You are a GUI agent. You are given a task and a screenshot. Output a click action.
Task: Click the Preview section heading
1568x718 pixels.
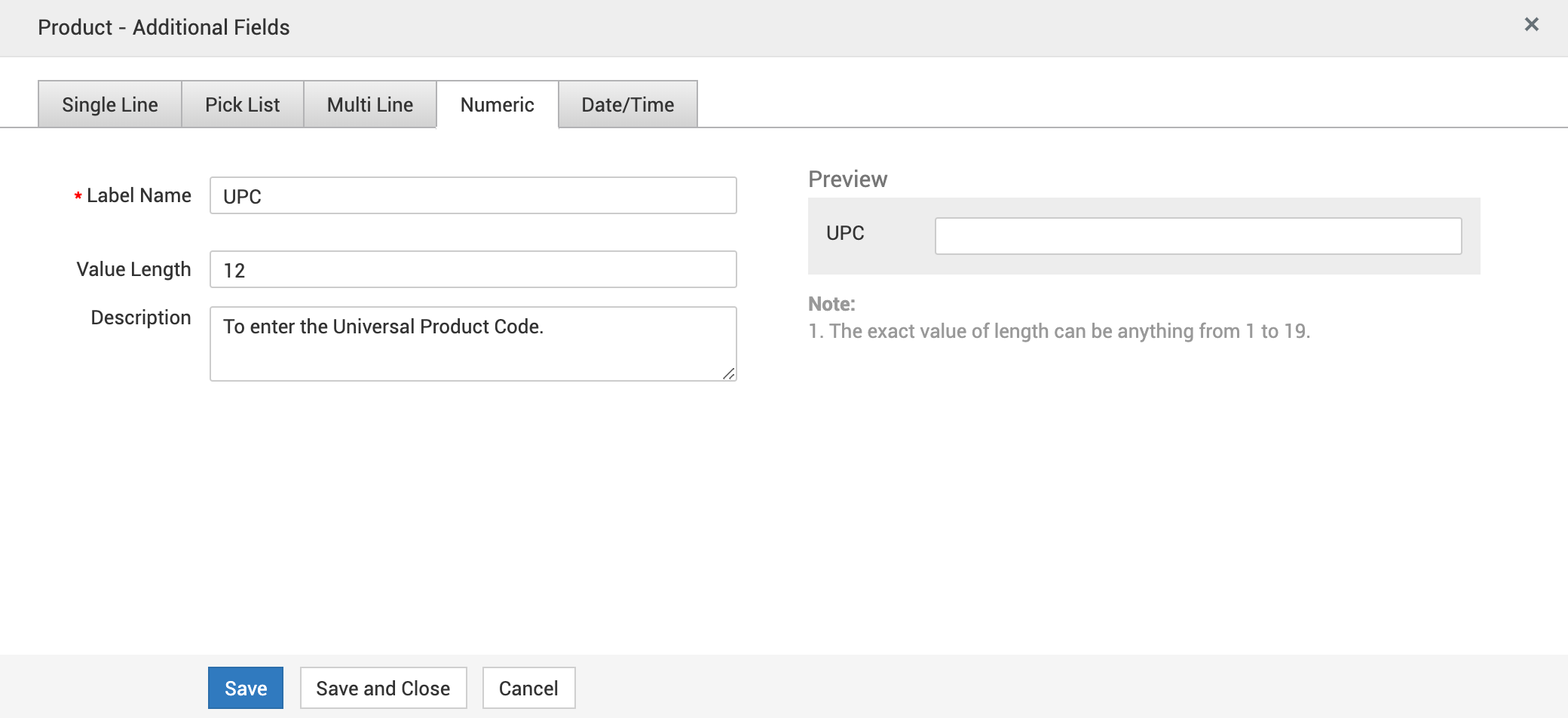pos(847,179)
